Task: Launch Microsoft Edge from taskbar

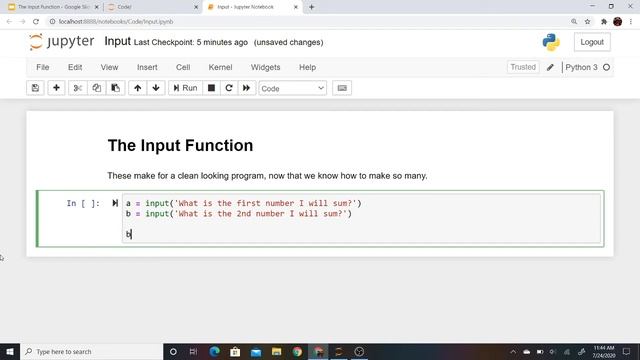Action: (x=215, y=351)
